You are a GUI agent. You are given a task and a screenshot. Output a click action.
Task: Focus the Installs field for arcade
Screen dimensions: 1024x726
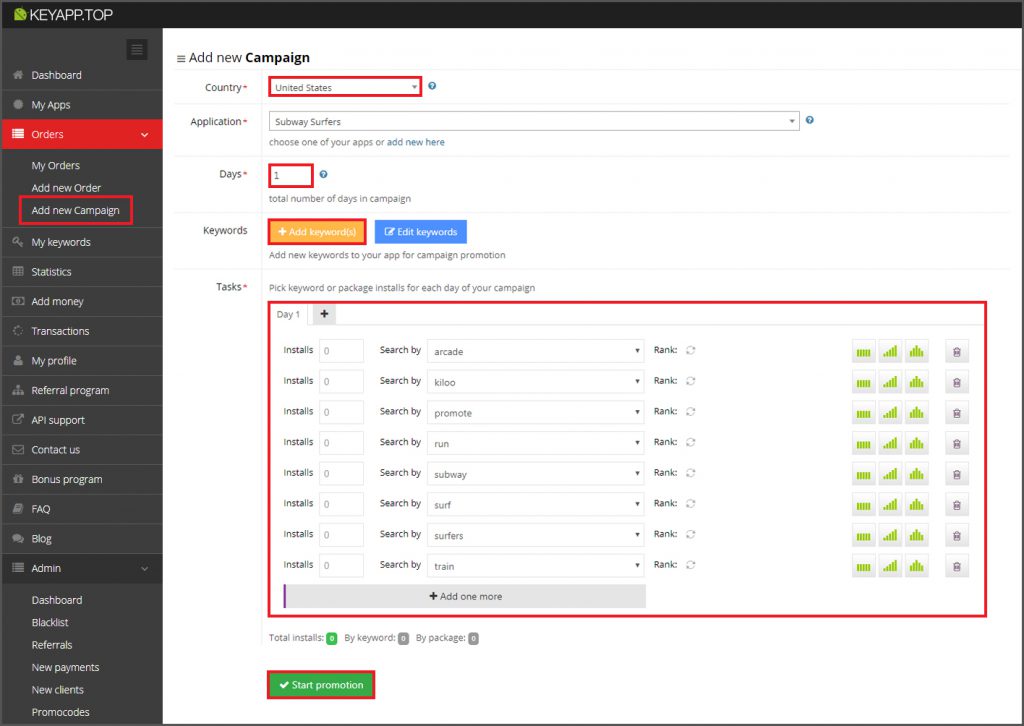click(341, 351)
